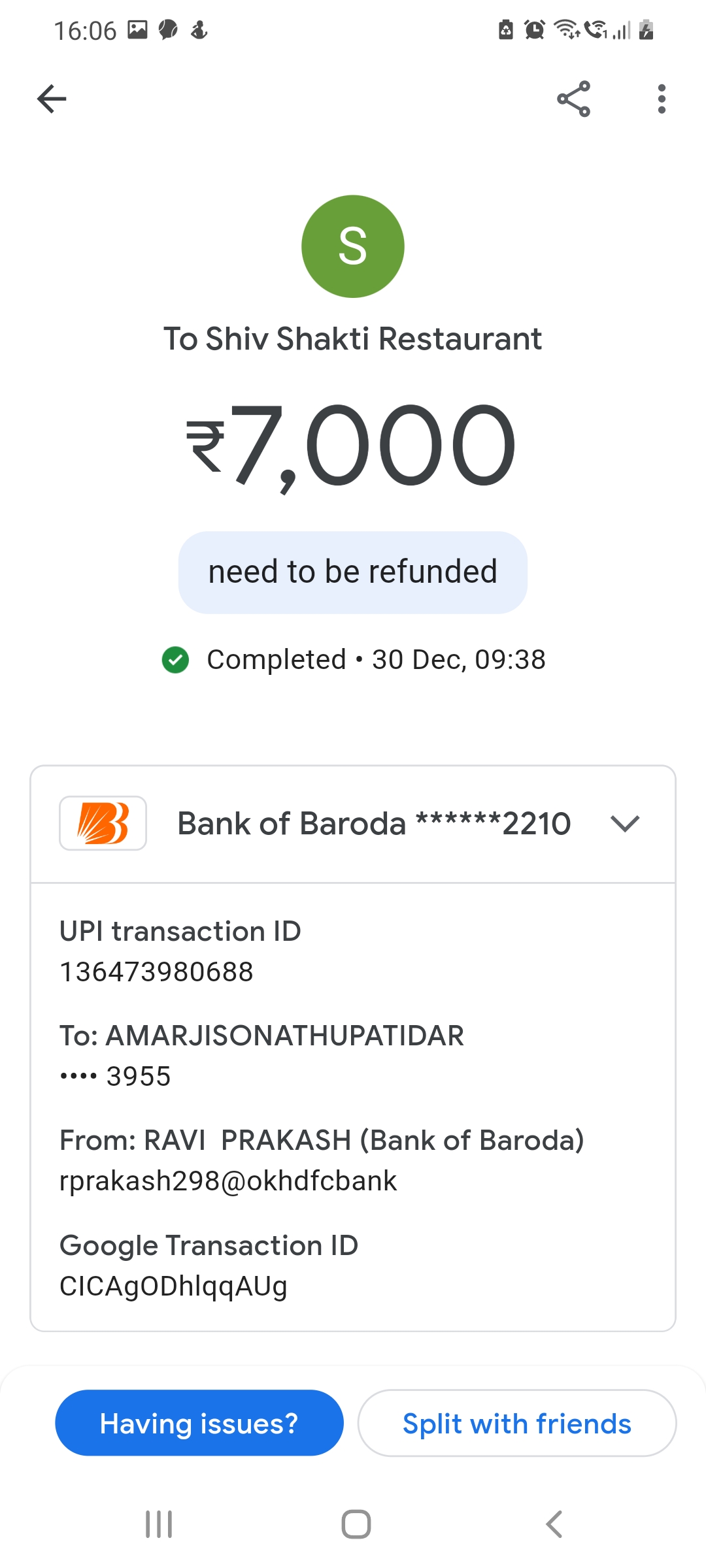Viewport: 706px width, 1568px height.
Task: Tap the UPI transaction ID number
Action: [x=156, y=972]
